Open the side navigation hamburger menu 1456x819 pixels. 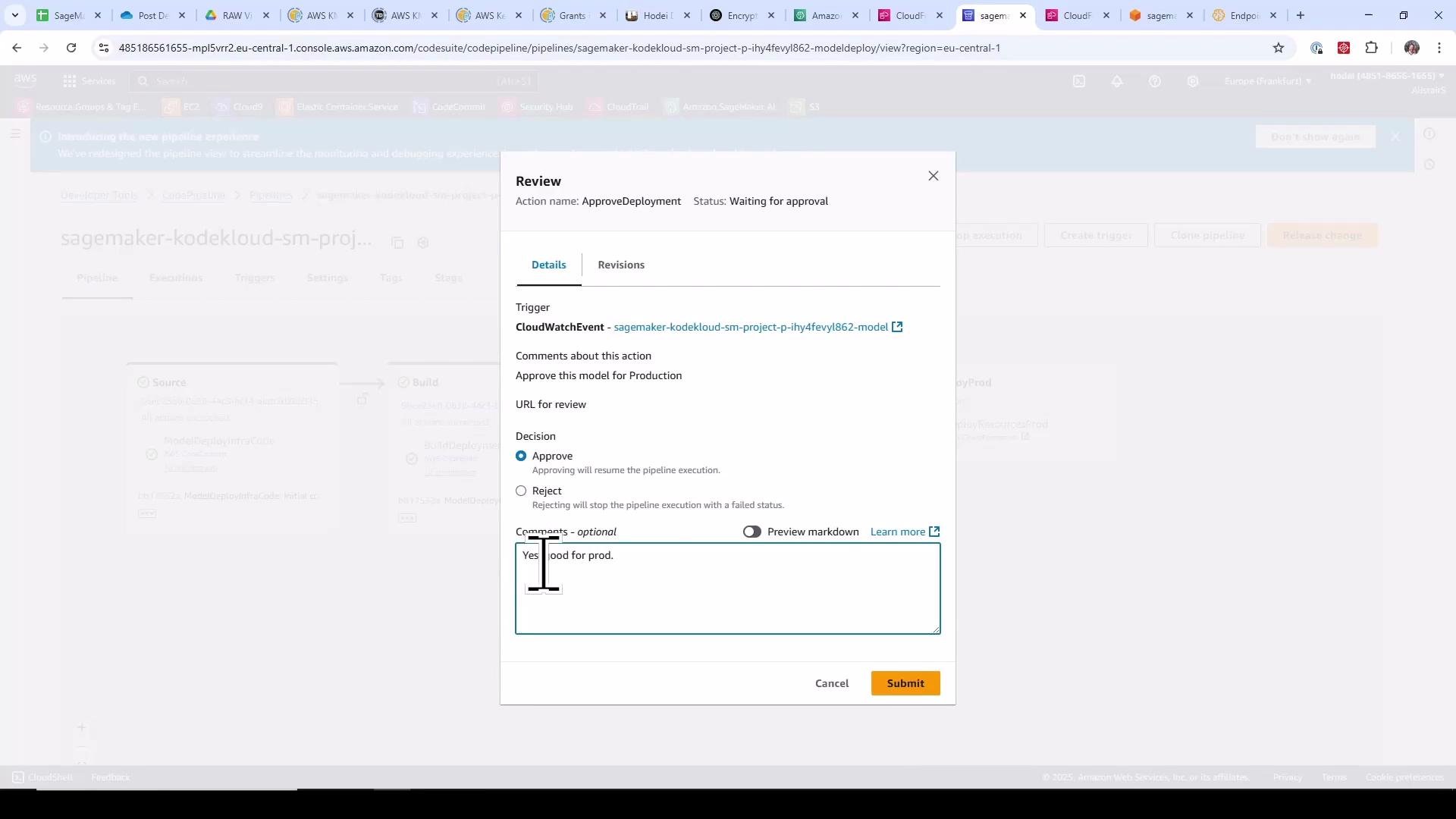pos(15,134)
